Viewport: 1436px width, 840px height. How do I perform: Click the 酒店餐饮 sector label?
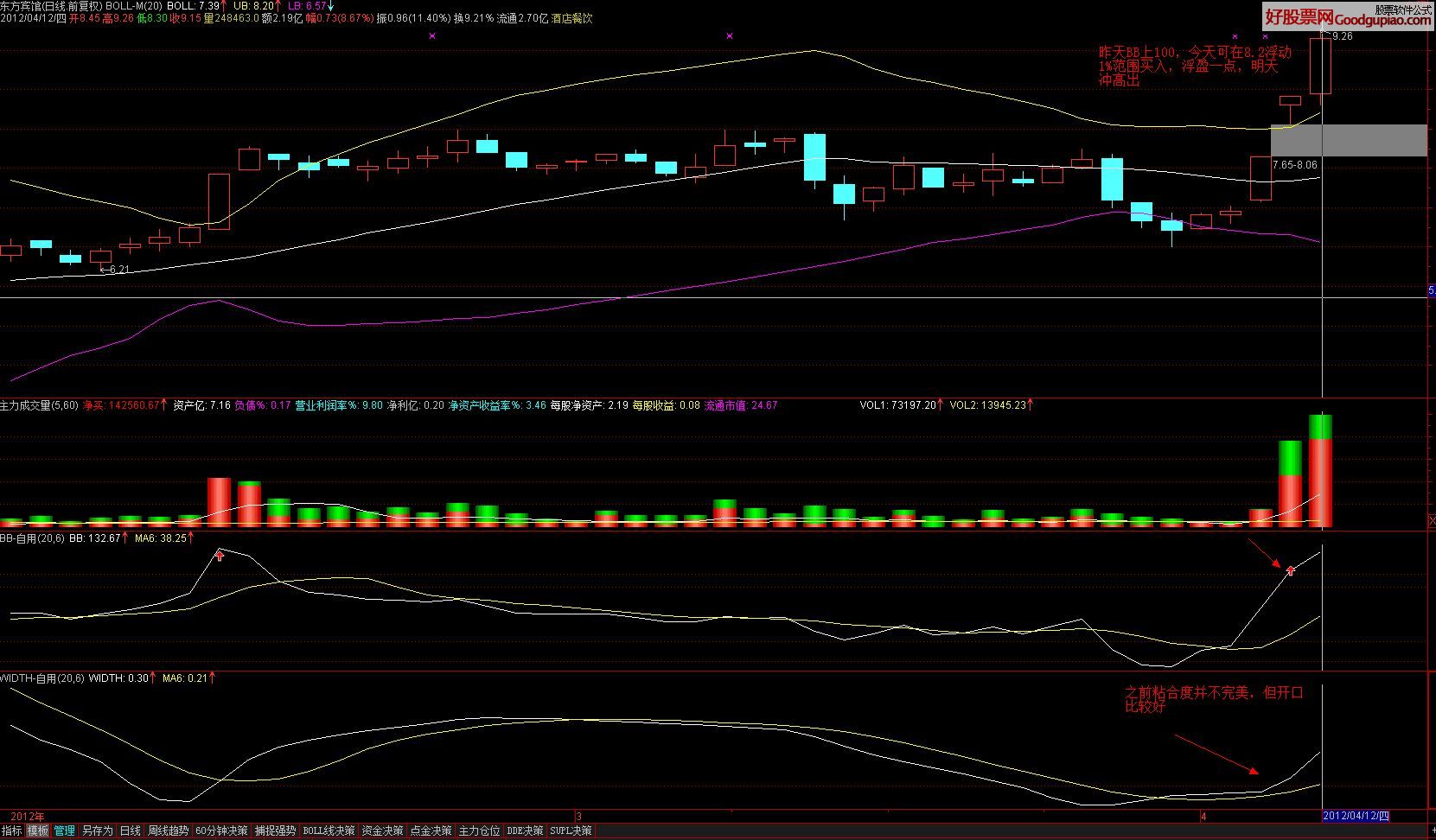[x=572, y=17]
